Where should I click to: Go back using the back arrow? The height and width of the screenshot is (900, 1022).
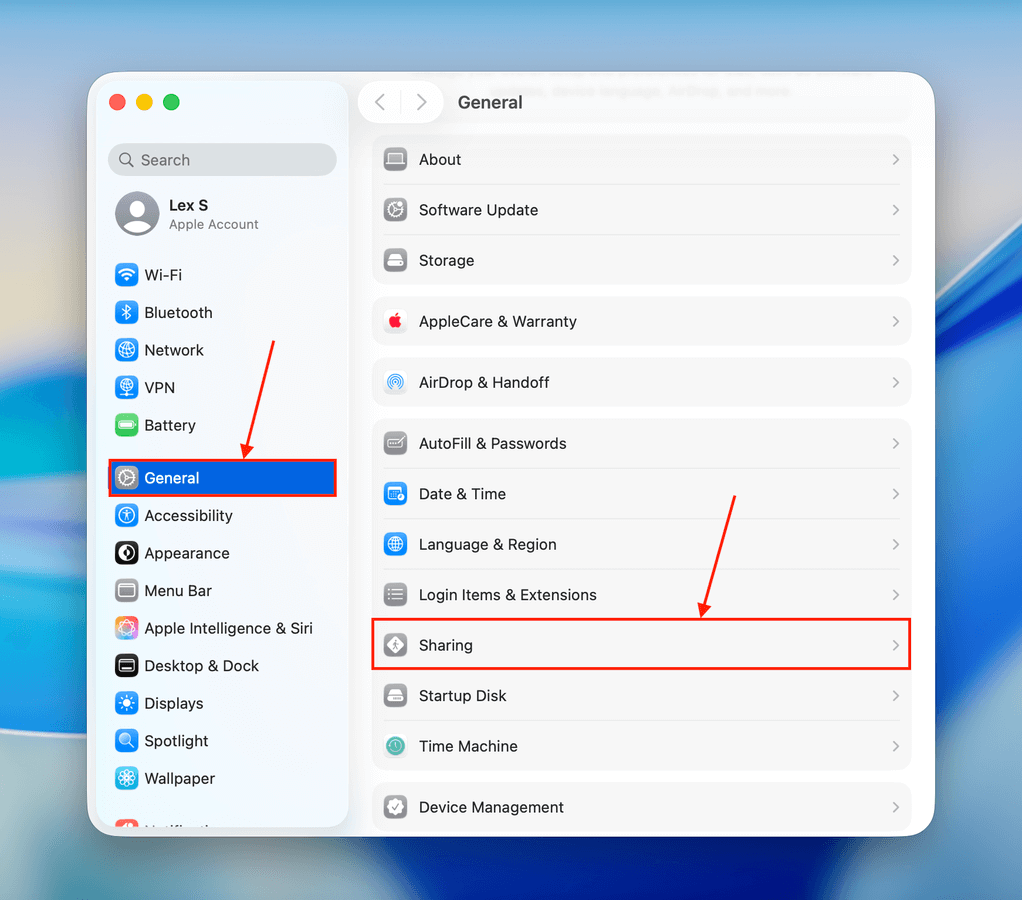(x=380, y=102)
